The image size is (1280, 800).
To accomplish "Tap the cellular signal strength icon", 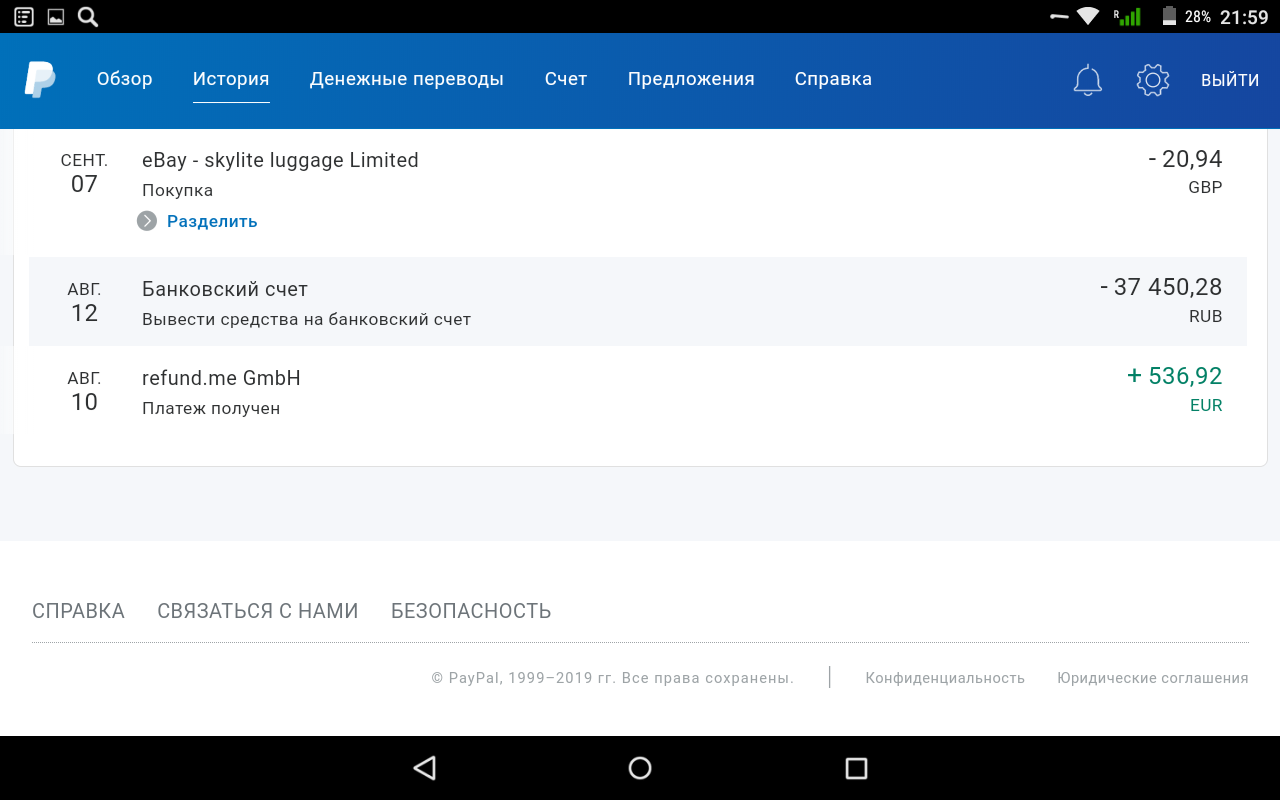I will point(1128,16).
